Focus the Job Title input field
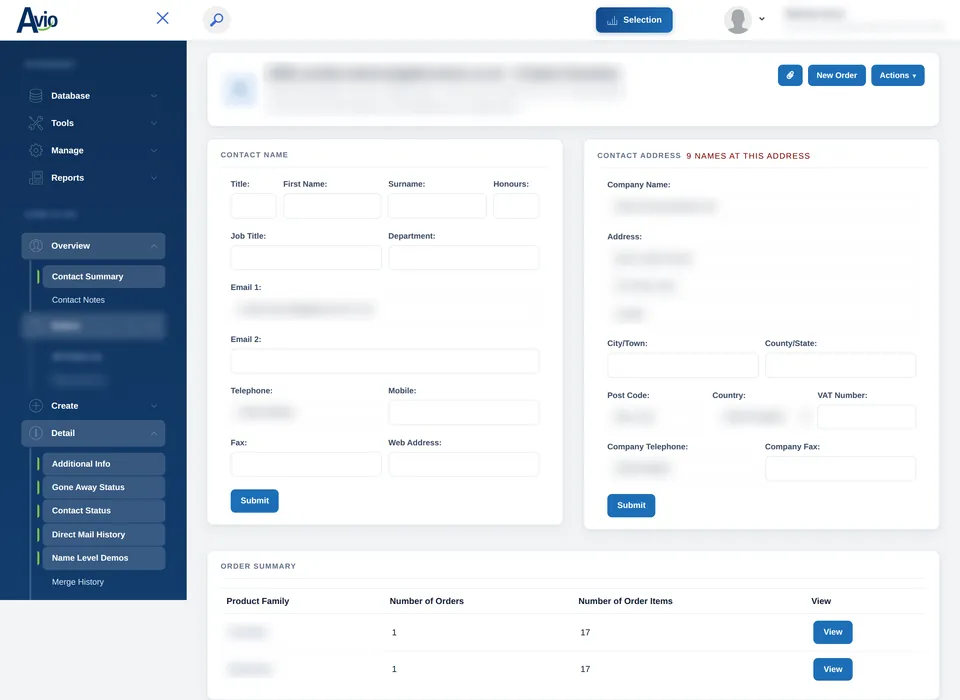 [x=306, y=258]
